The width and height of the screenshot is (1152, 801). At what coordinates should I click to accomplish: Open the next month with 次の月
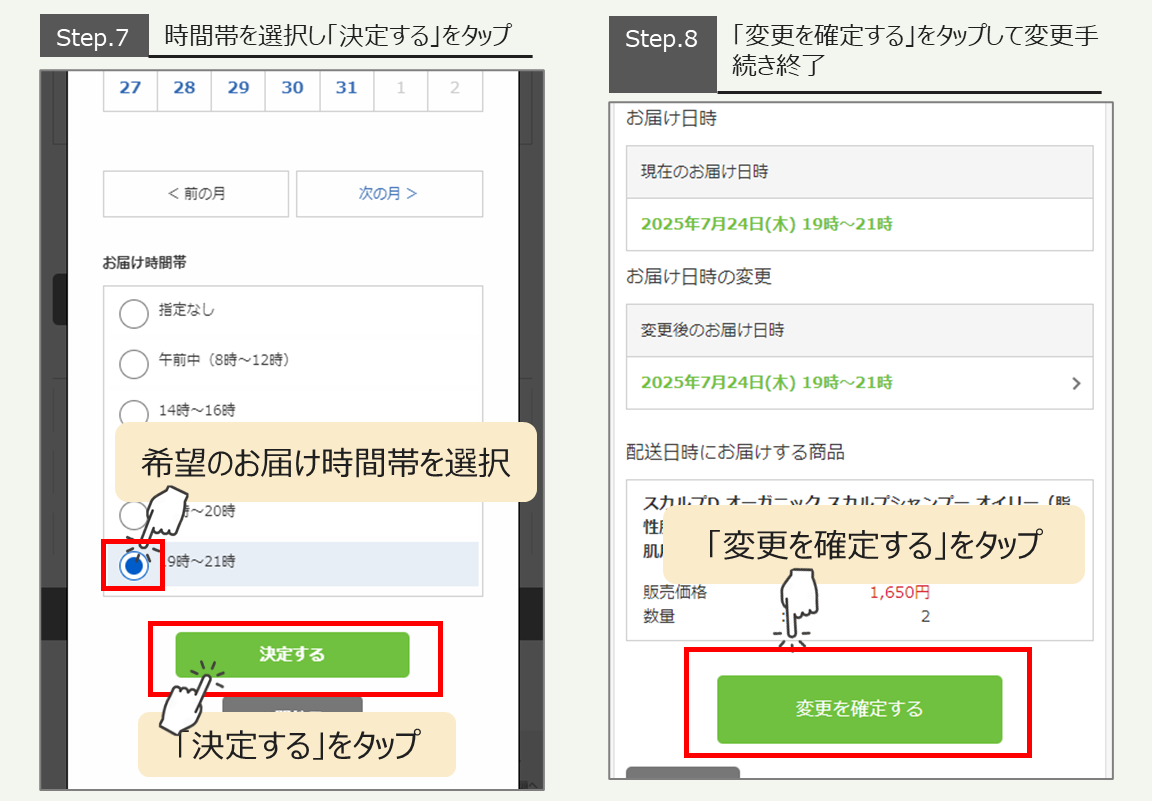coord(389,194)
